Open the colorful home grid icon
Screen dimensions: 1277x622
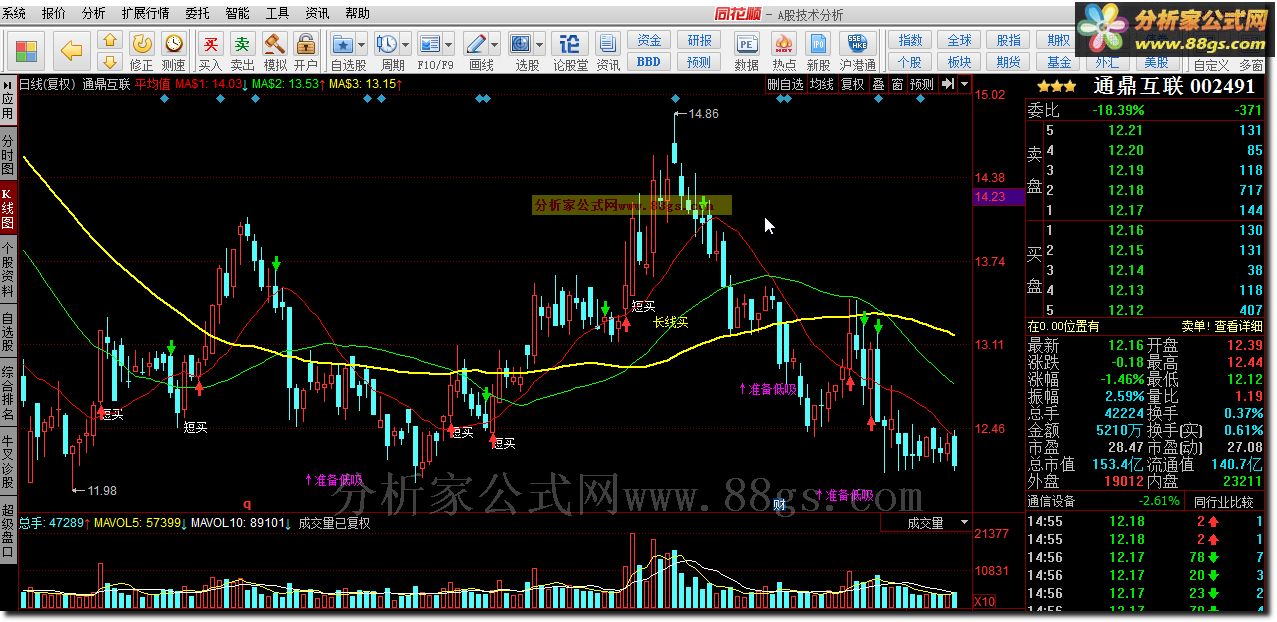27,50
